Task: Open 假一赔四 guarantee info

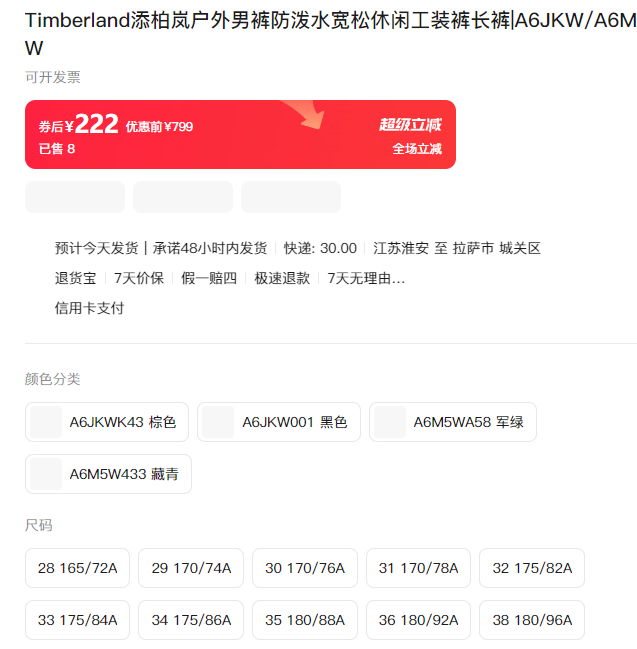Action: tap(209, 278)
